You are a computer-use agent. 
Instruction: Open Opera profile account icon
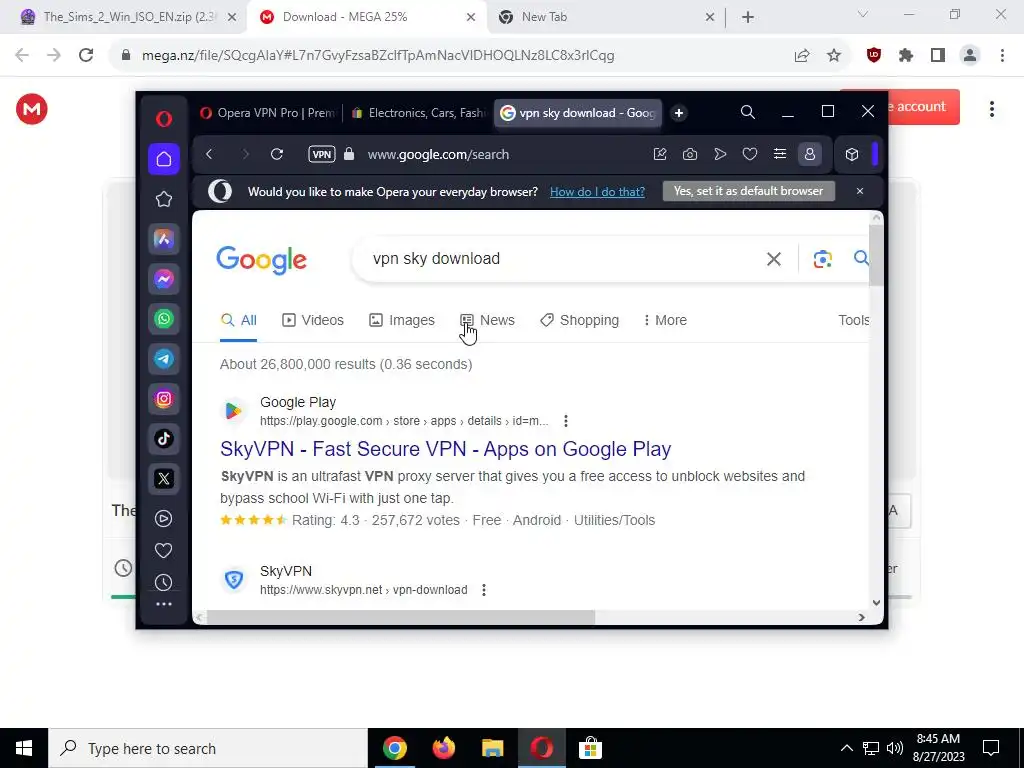point(810,154)
